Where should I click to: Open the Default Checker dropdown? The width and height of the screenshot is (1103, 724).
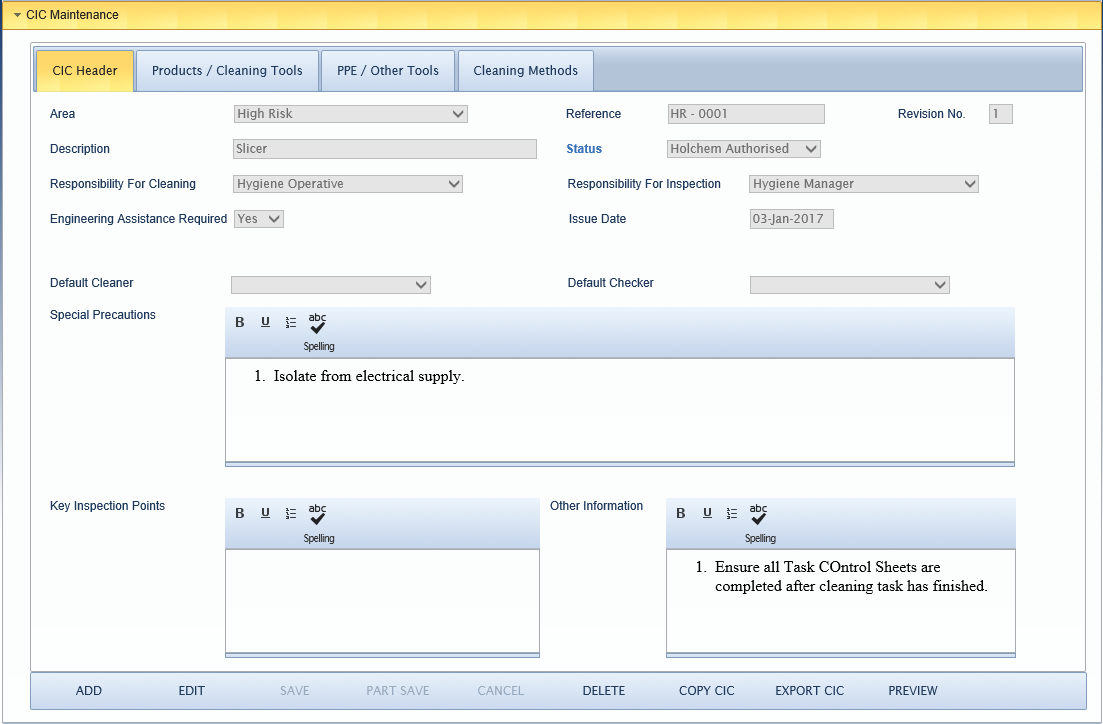pyautogui.click(x=850, y=285)
